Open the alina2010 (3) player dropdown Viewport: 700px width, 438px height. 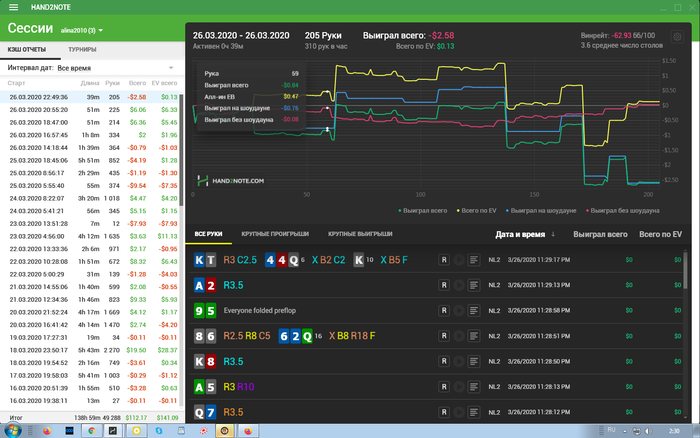pos(82,30)
